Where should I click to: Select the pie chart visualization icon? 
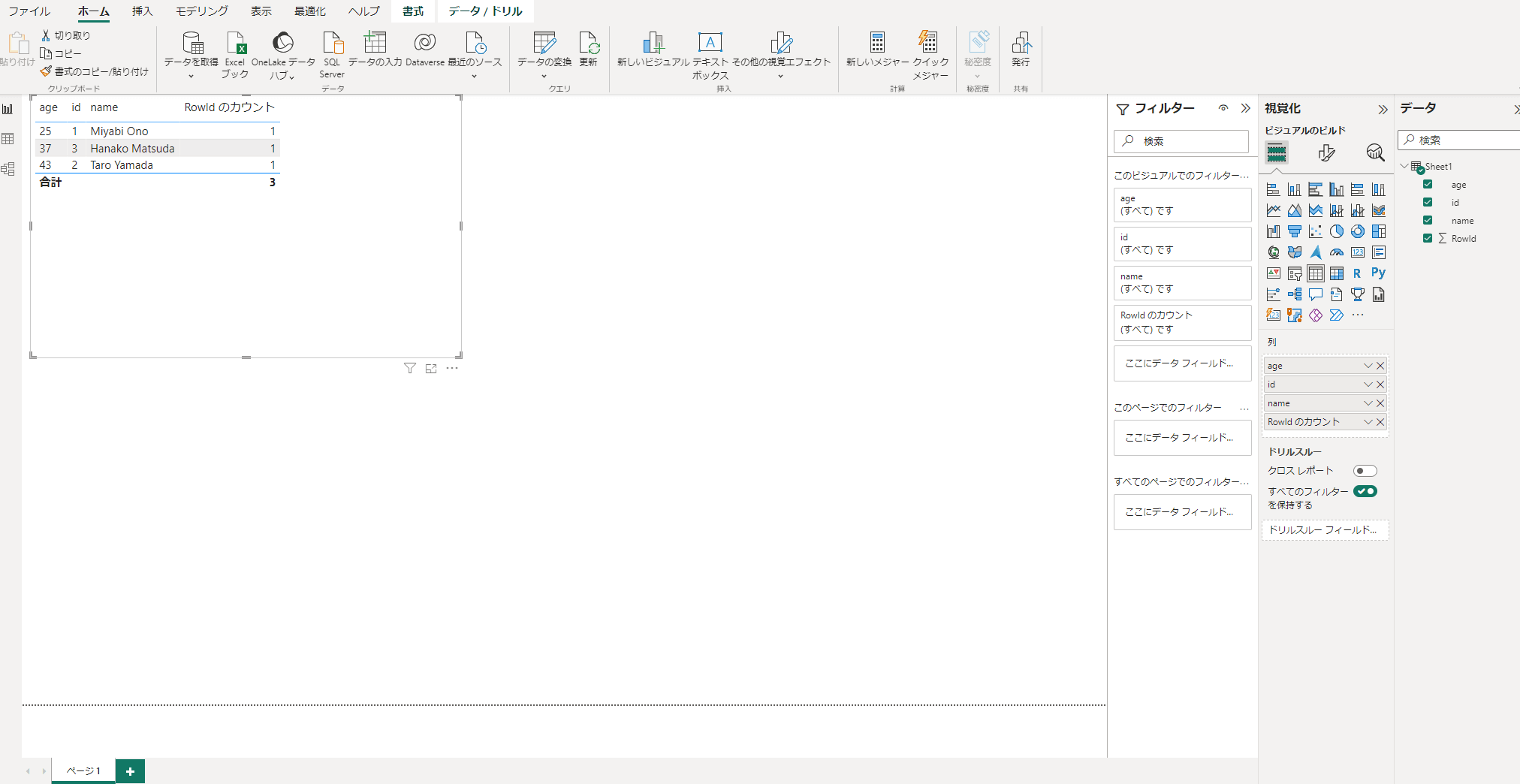point(1337,231)
